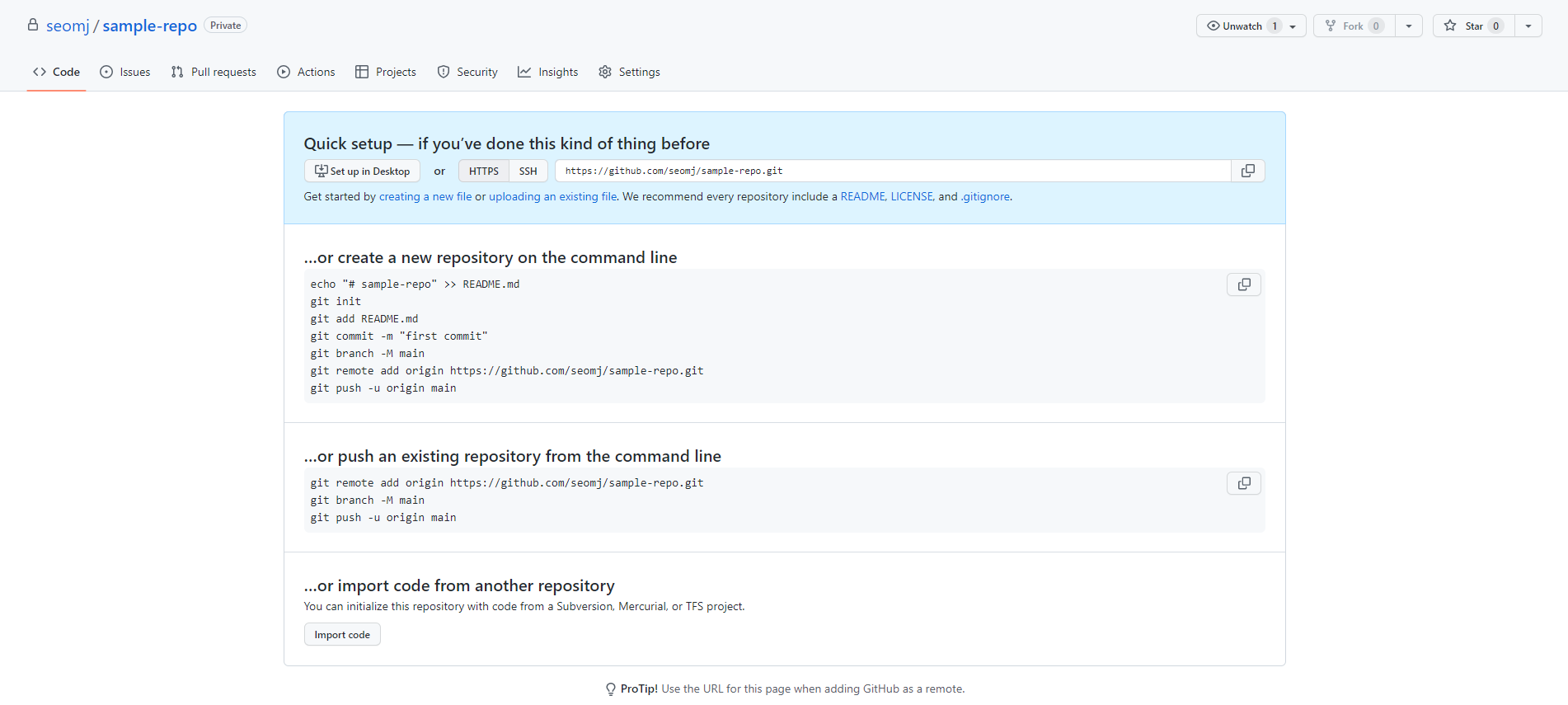Select the HTTPS clone protocol
The height and width of the screenshot is (705, 1568).
[484, 171]
